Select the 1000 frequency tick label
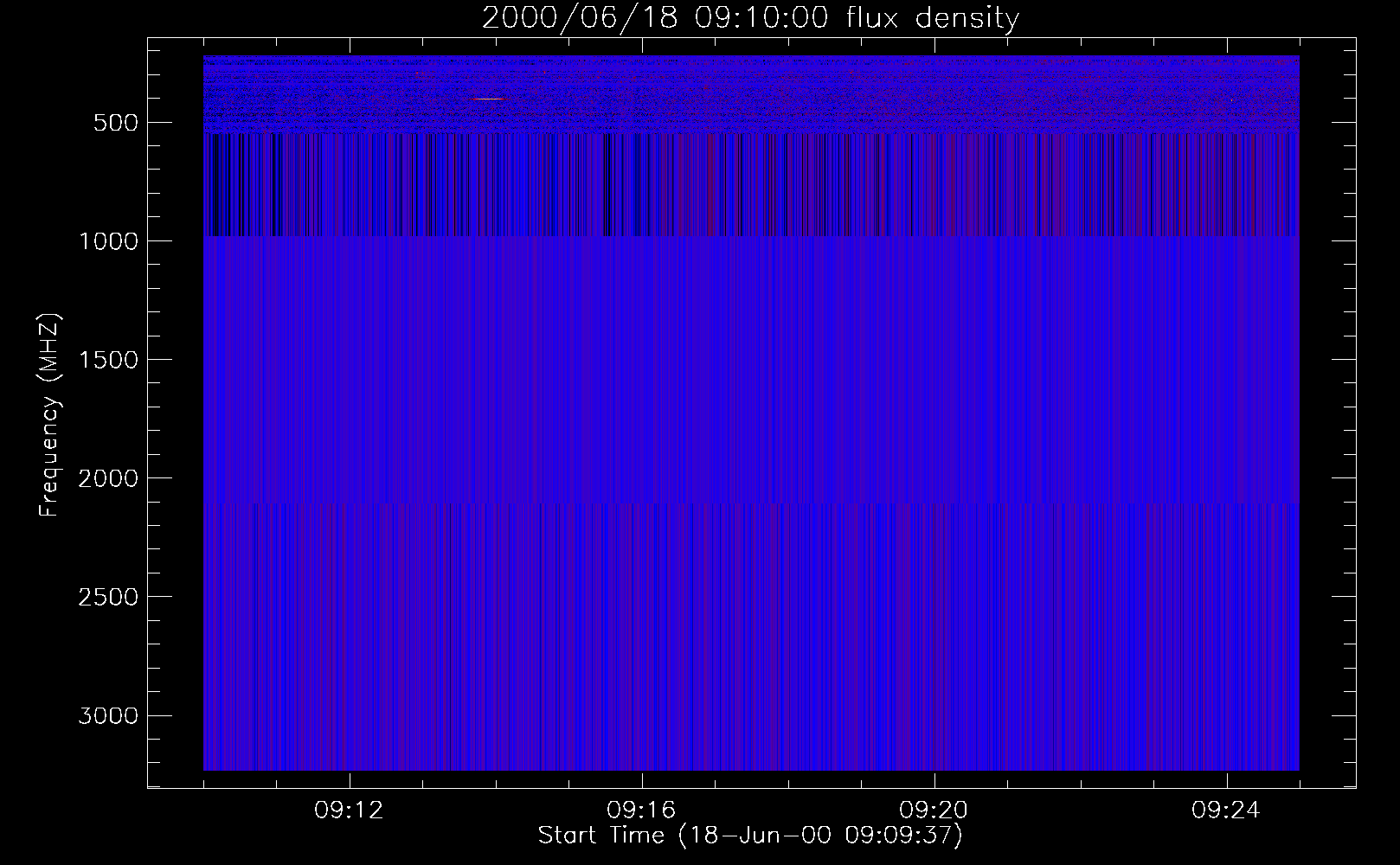Image resolution: width=1400 pixels, height=865 pixels. coord(108,241)
